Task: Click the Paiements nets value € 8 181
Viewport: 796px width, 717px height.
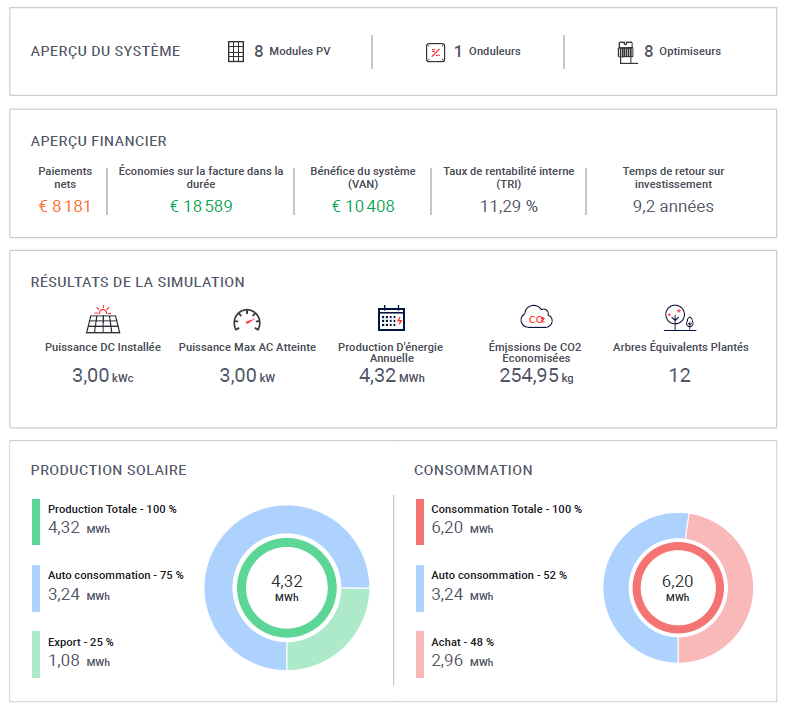Action: coord(64,207)
